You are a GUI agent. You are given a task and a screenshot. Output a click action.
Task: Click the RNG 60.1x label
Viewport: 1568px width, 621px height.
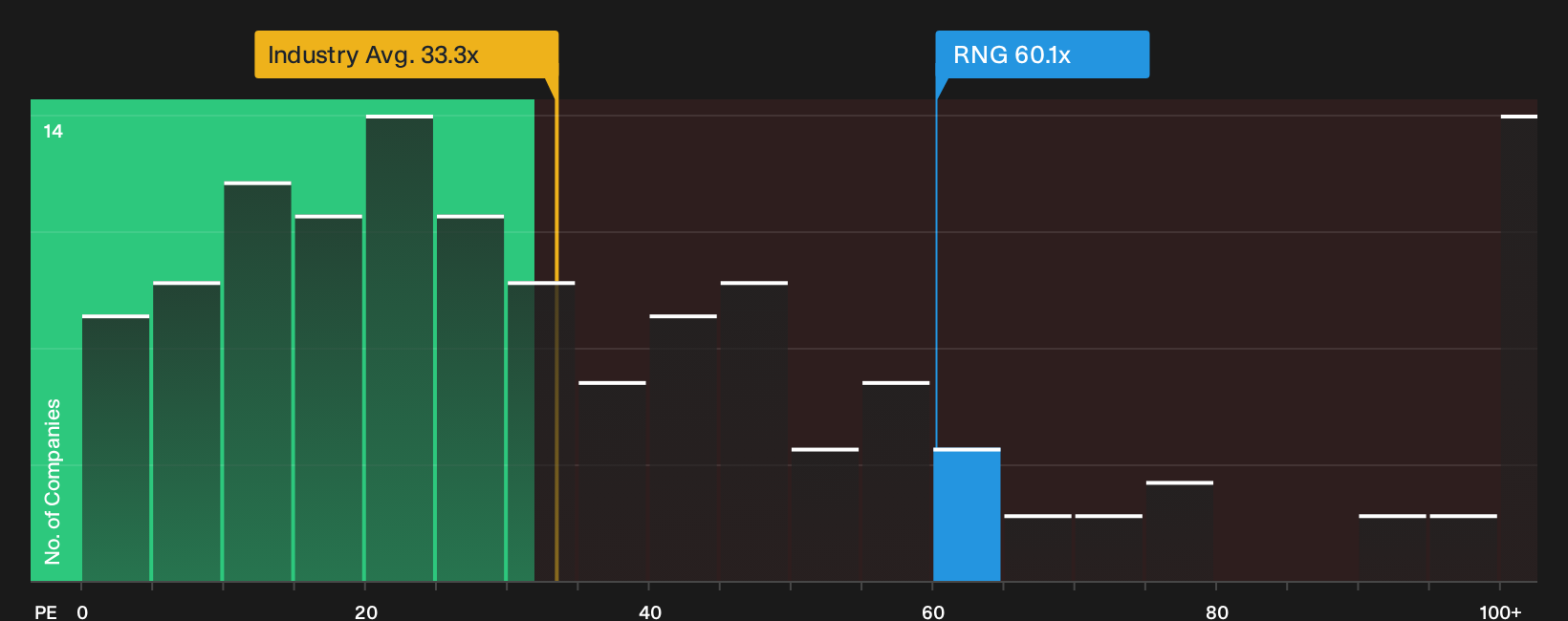(x=1042, y=54)
